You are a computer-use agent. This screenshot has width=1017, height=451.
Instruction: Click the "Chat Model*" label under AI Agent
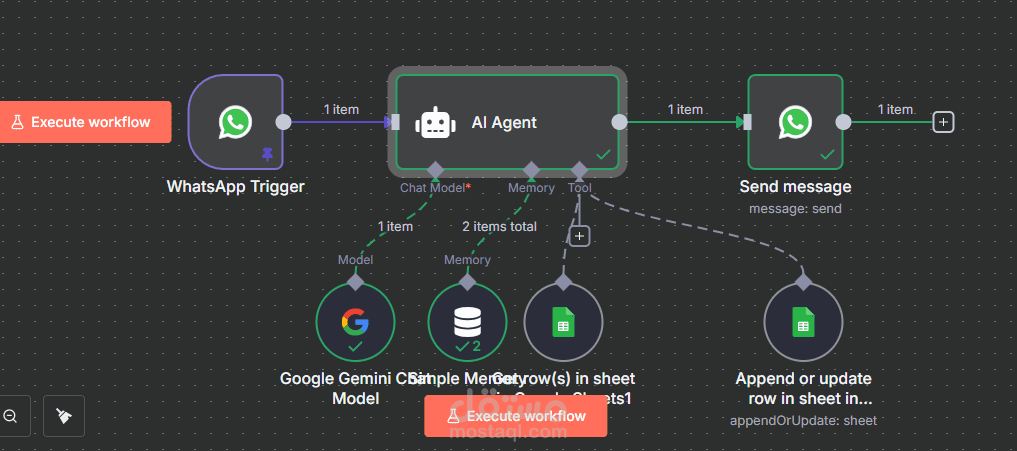click(435, 188)
